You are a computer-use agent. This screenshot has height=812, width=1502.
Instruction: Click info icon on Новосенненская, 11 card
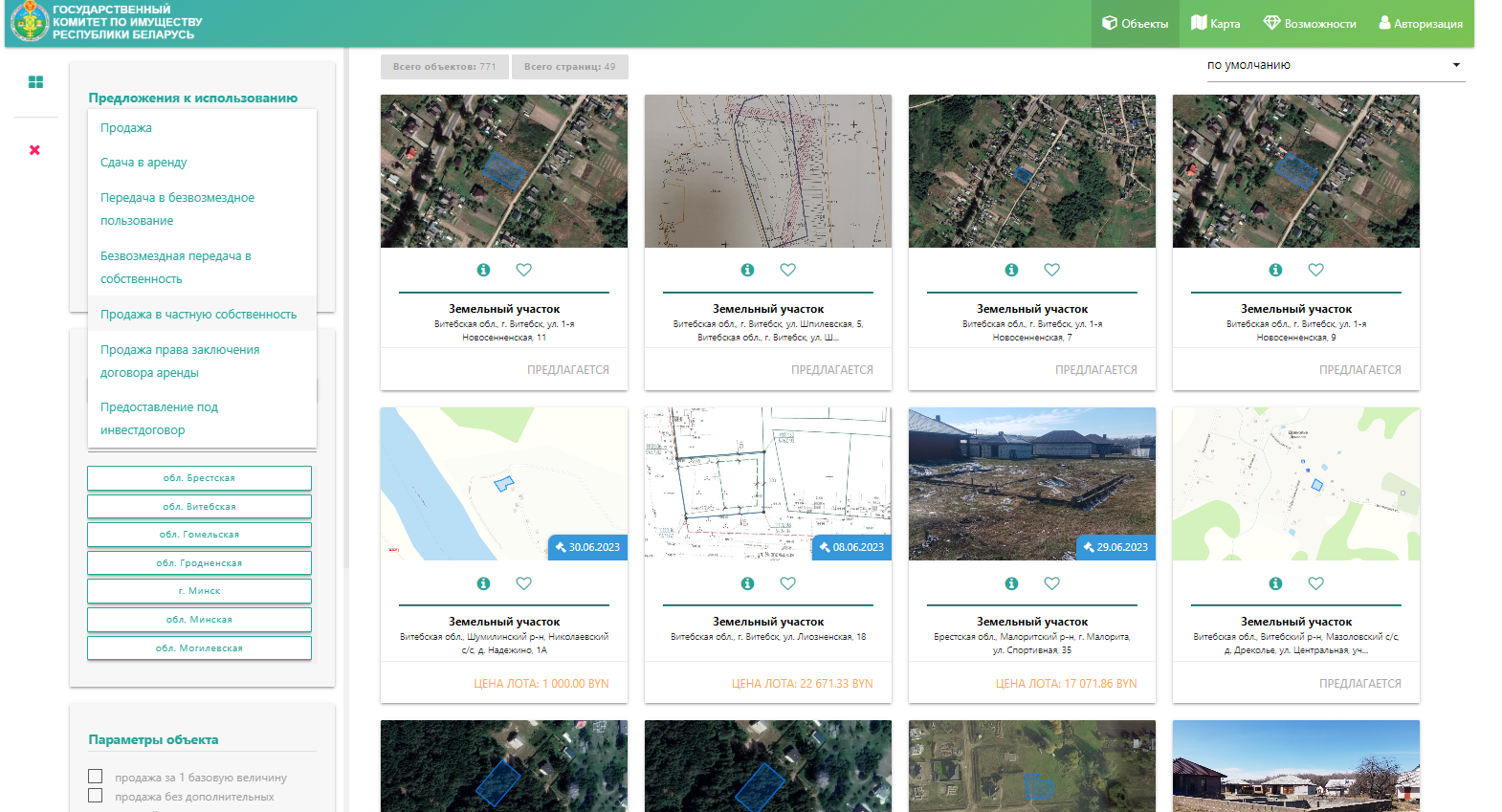pos(483,270)
